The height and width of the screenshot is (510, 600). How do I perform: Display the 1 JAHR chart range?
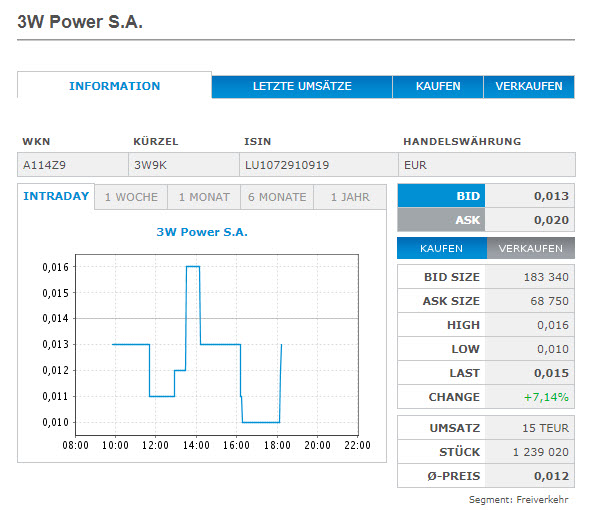pyautogui.click(x=350, y=197)
